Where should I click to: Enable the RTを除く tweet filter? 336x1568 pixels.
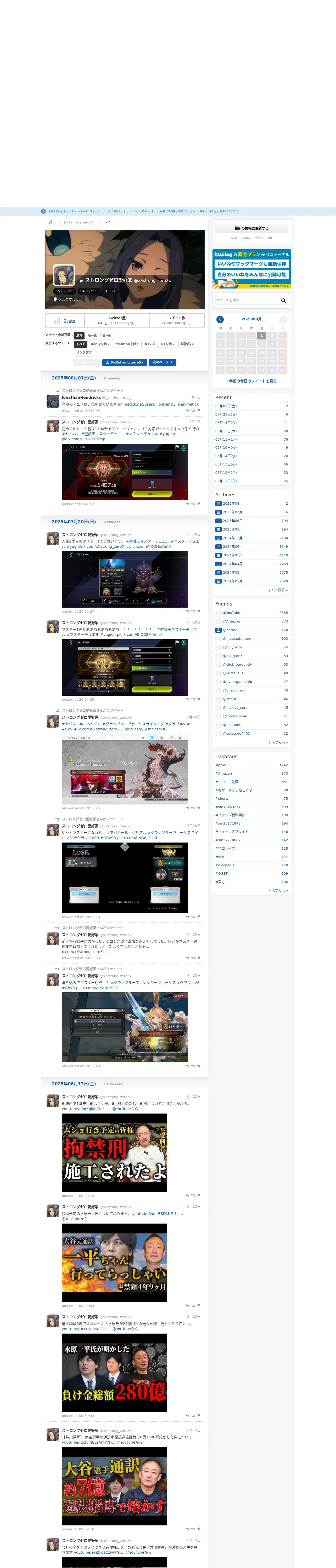[168, 344]
